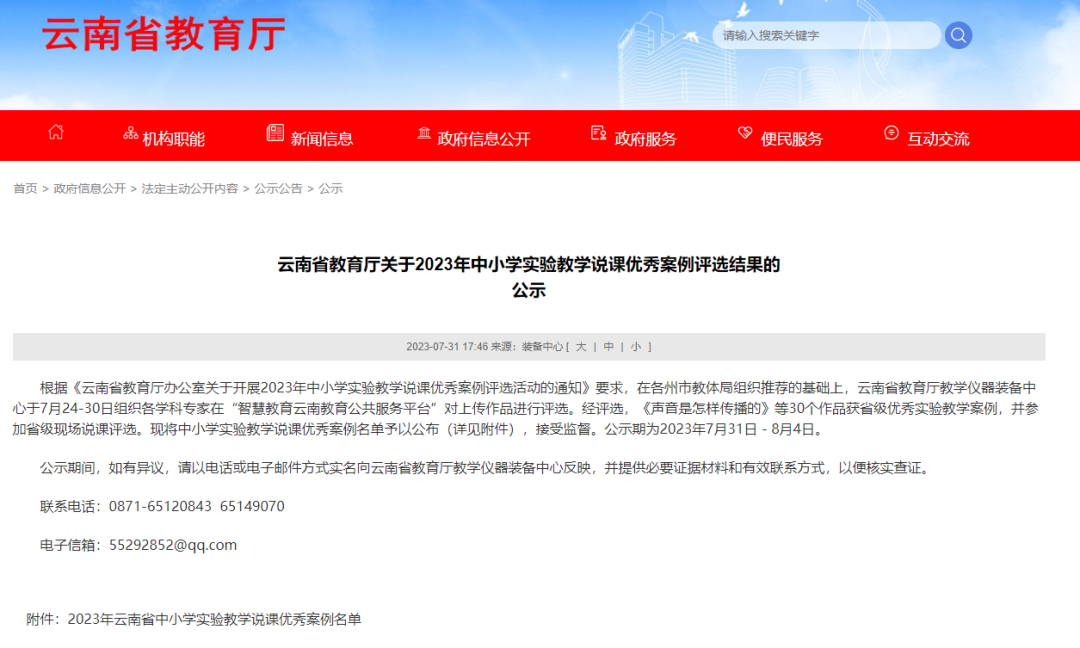Viewport: 1080px width, 648px height.
Task: Set font size to 大
Action: pos(581,347)
